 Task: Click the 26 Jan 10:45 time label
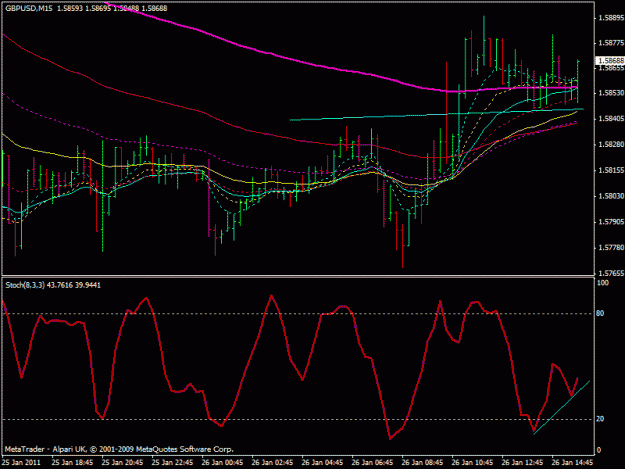pyautogui.click(x=472, y=463)
